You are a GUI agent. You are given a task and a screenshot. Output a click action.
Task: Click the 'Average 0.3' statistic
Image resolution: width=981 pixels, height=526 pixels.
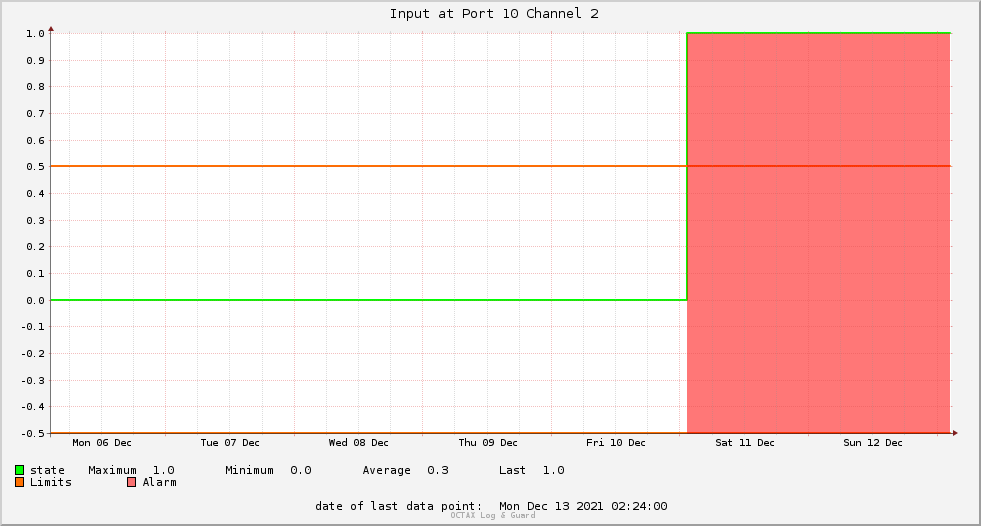[405, 470]
